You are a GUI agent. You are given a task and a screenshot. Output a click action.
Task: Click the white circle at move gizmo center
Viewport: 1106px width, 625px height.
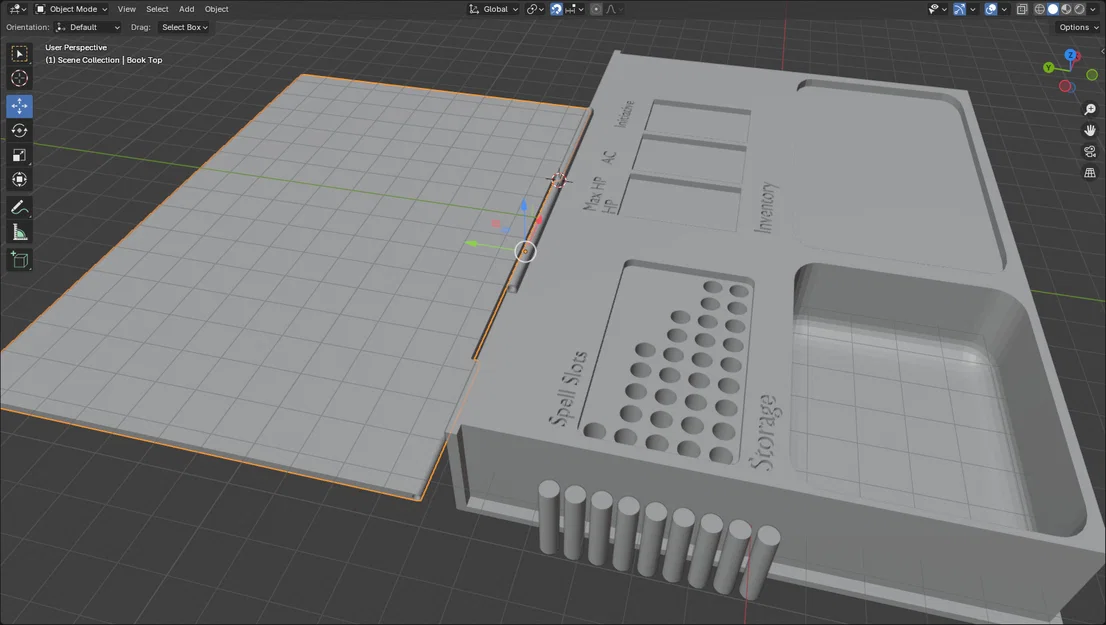525,251
